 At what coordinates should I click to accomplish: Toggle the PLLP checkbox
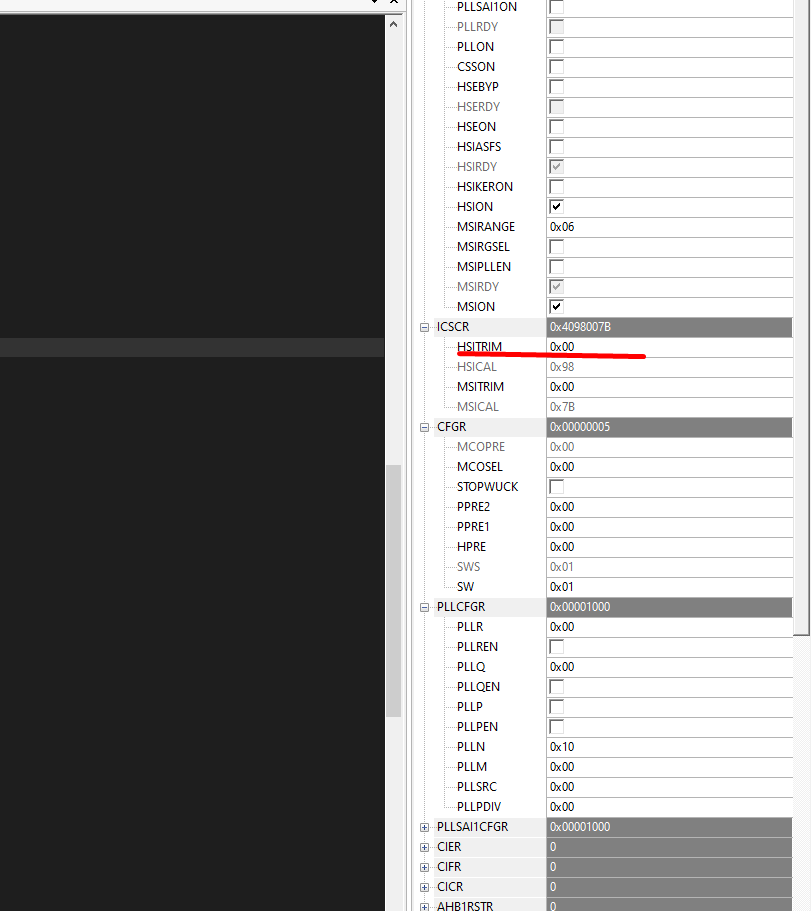557,706
